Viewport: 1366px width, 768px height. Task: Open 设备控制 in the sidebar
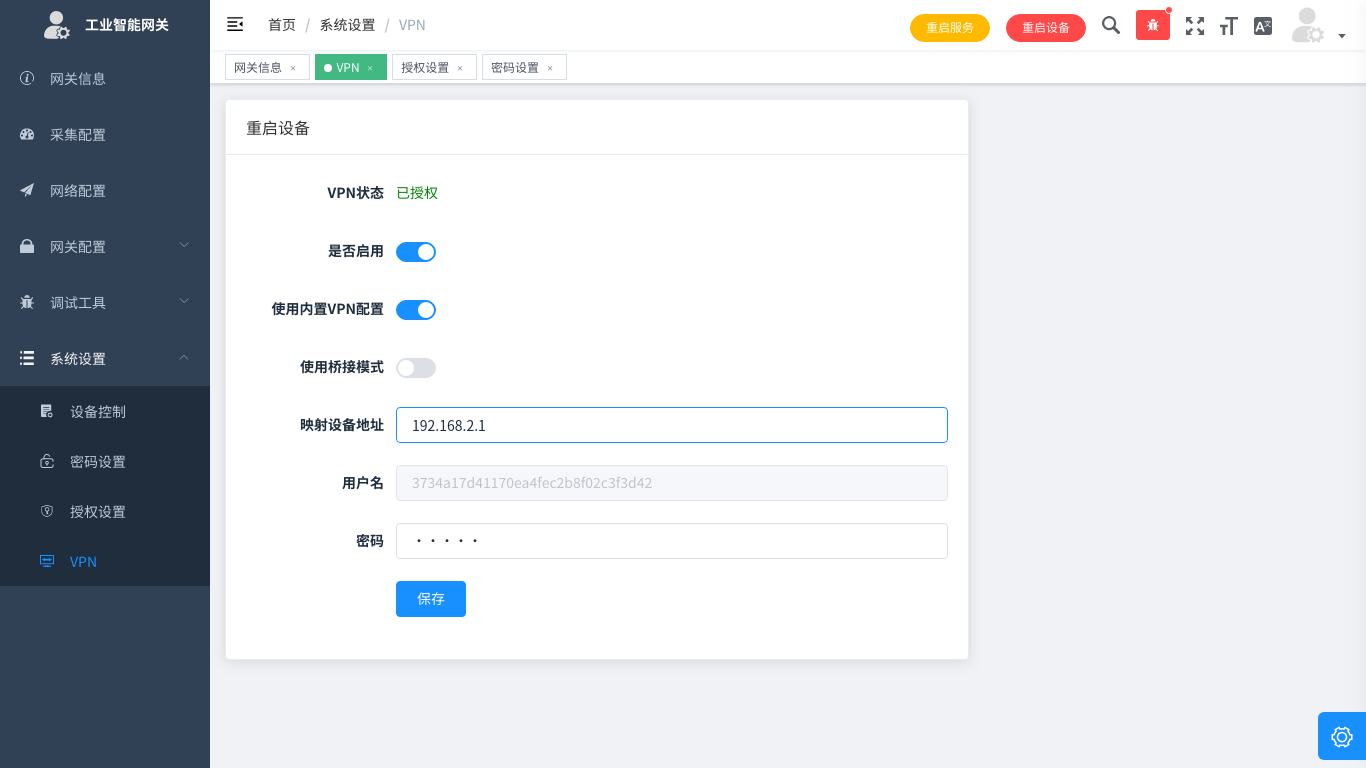tap(98, 412)
